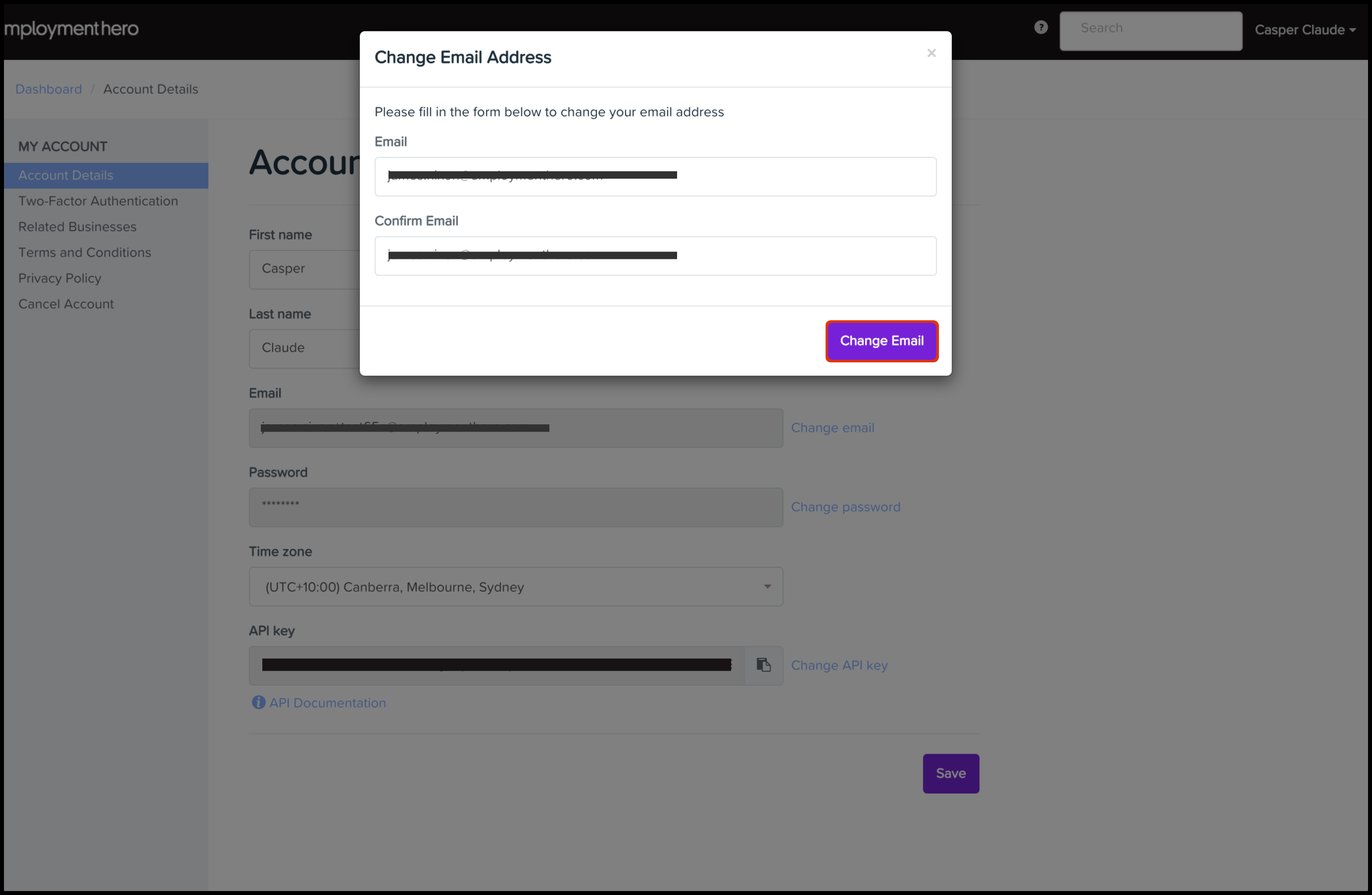
Task: Go to Terms and Conditions page
Action: tap(85, 252)
